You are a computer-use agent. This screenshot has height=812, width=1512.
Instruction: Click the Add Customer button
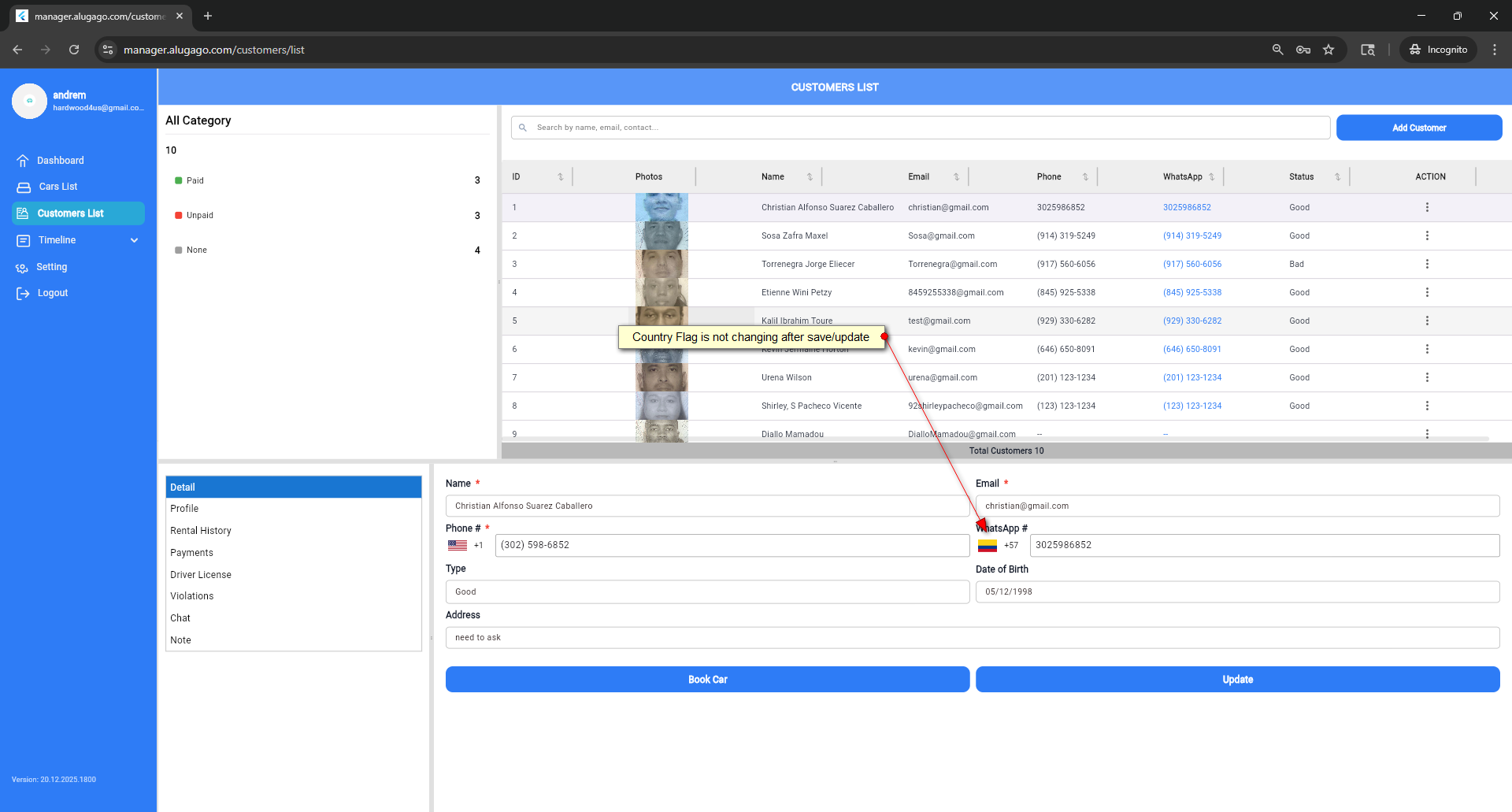point(1418,128)
